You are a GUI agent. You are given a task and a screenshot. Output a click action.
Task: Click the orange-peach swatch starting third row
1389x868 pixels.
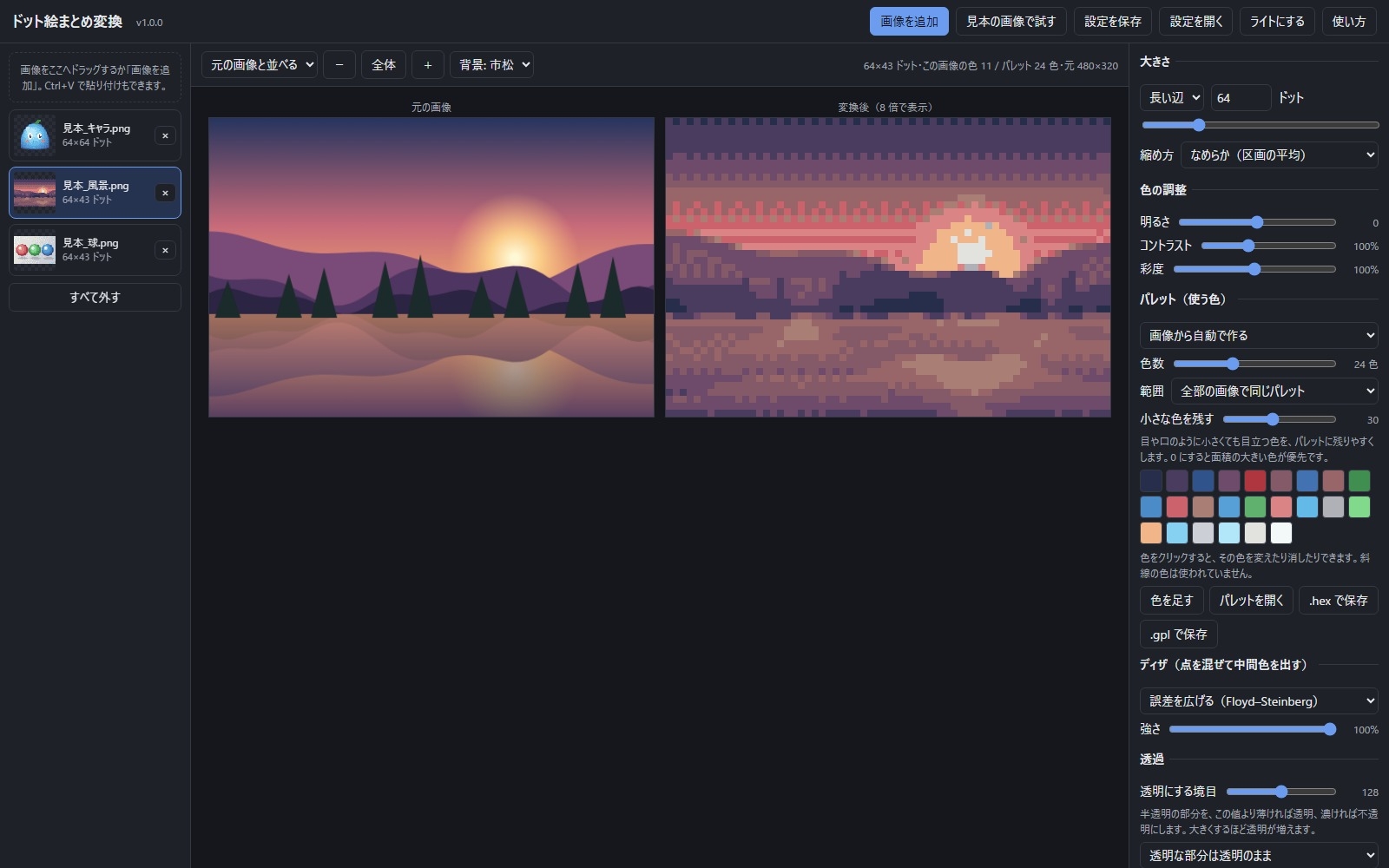pos(1151,533)
